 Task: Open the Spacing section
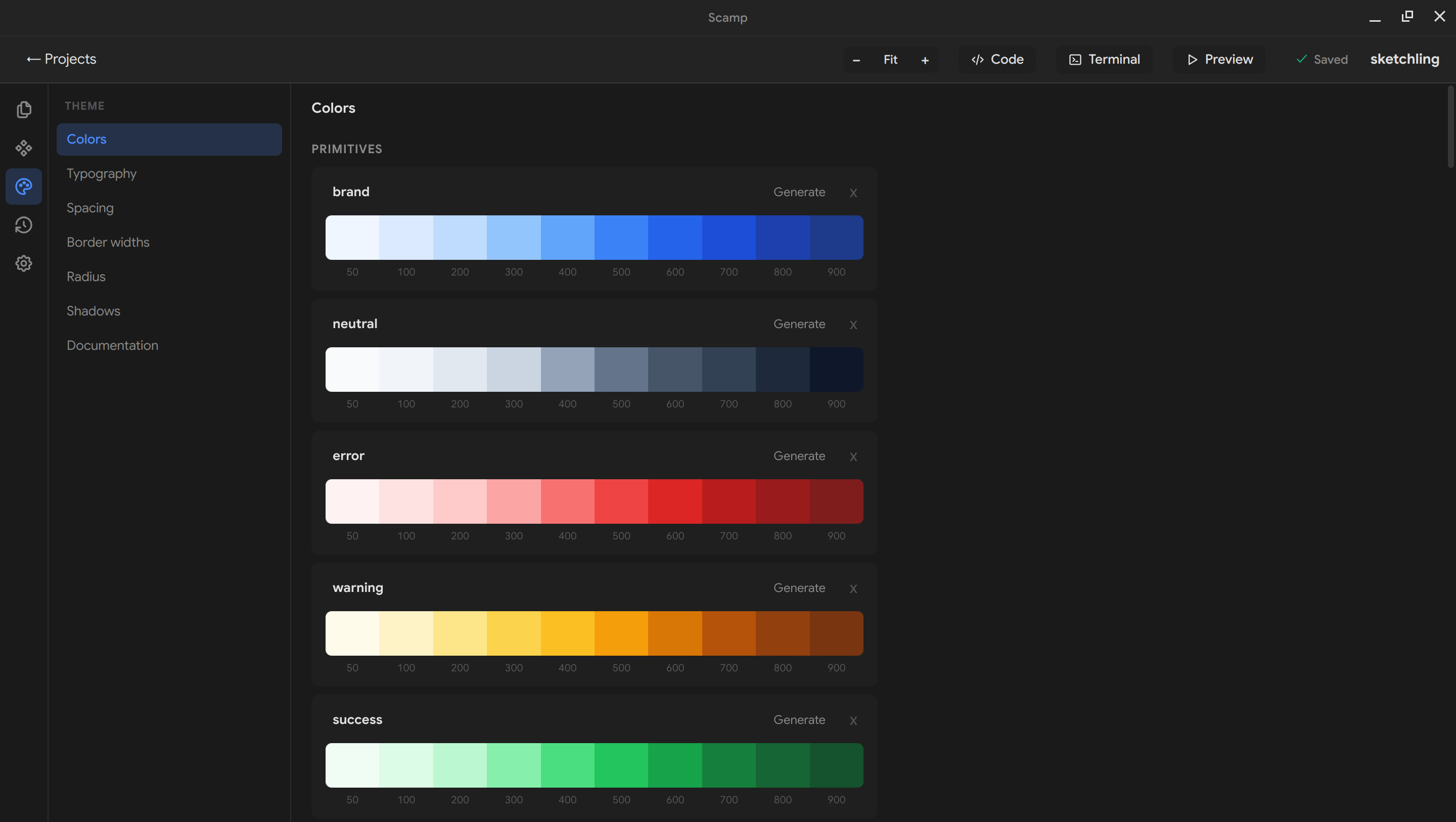point(169,208)
